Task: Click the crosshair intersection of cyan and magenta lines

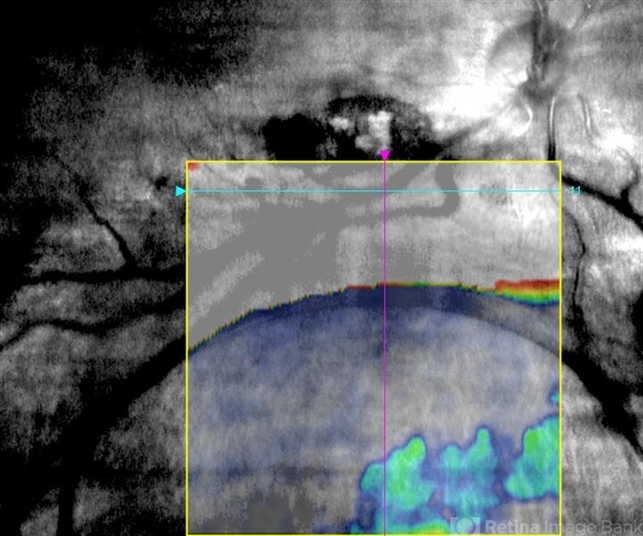Action: click(385, 191)
